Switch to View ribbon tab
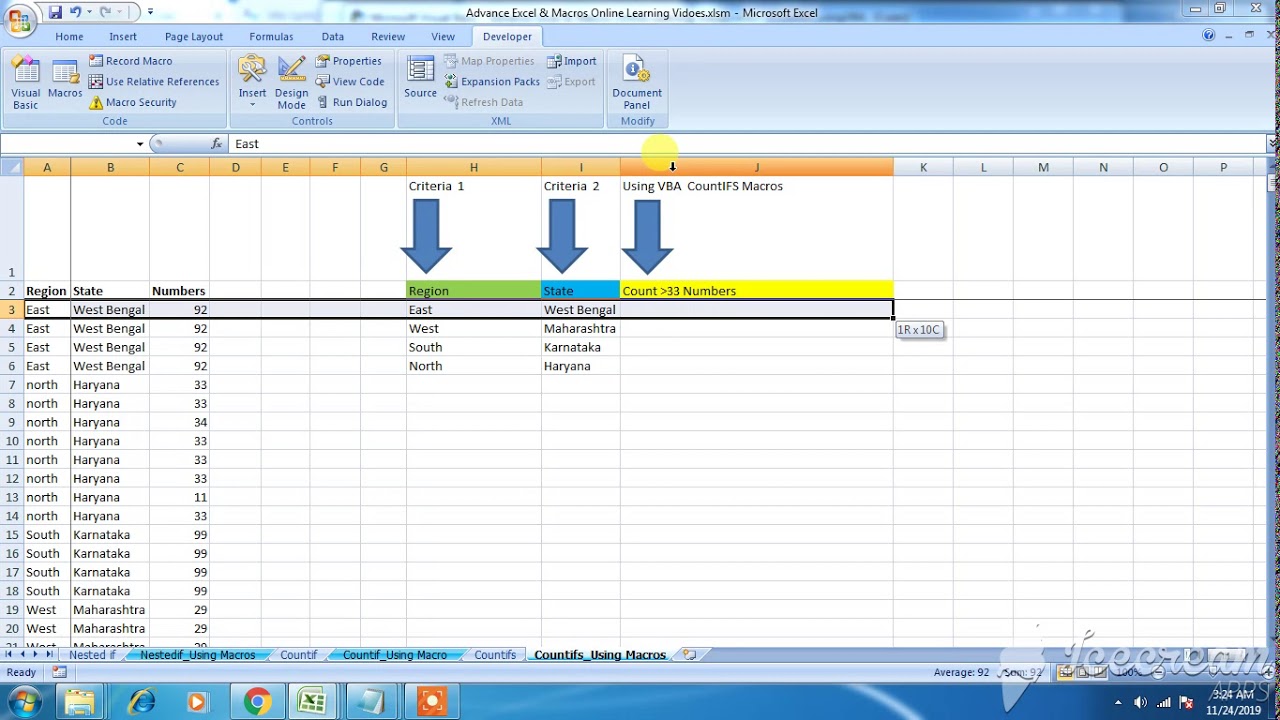The height and width of the screenshot is (720, 1280). [443, 37]
